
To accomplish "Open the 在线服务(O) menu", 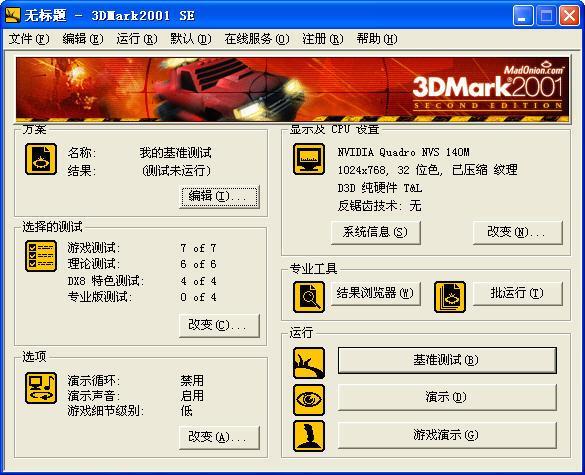I will pos(257,39).
